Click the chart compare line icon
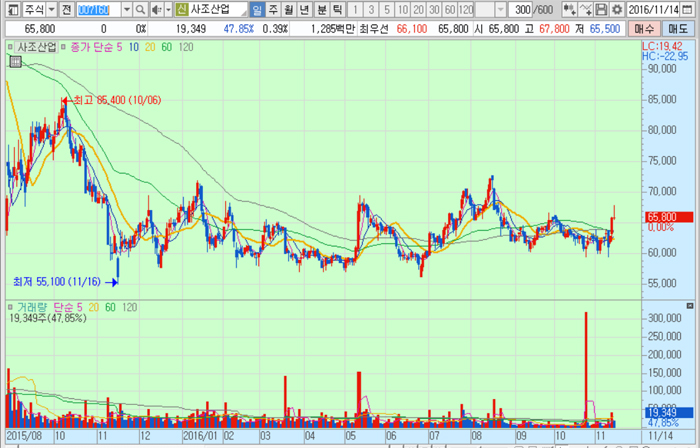 [586, 9]
